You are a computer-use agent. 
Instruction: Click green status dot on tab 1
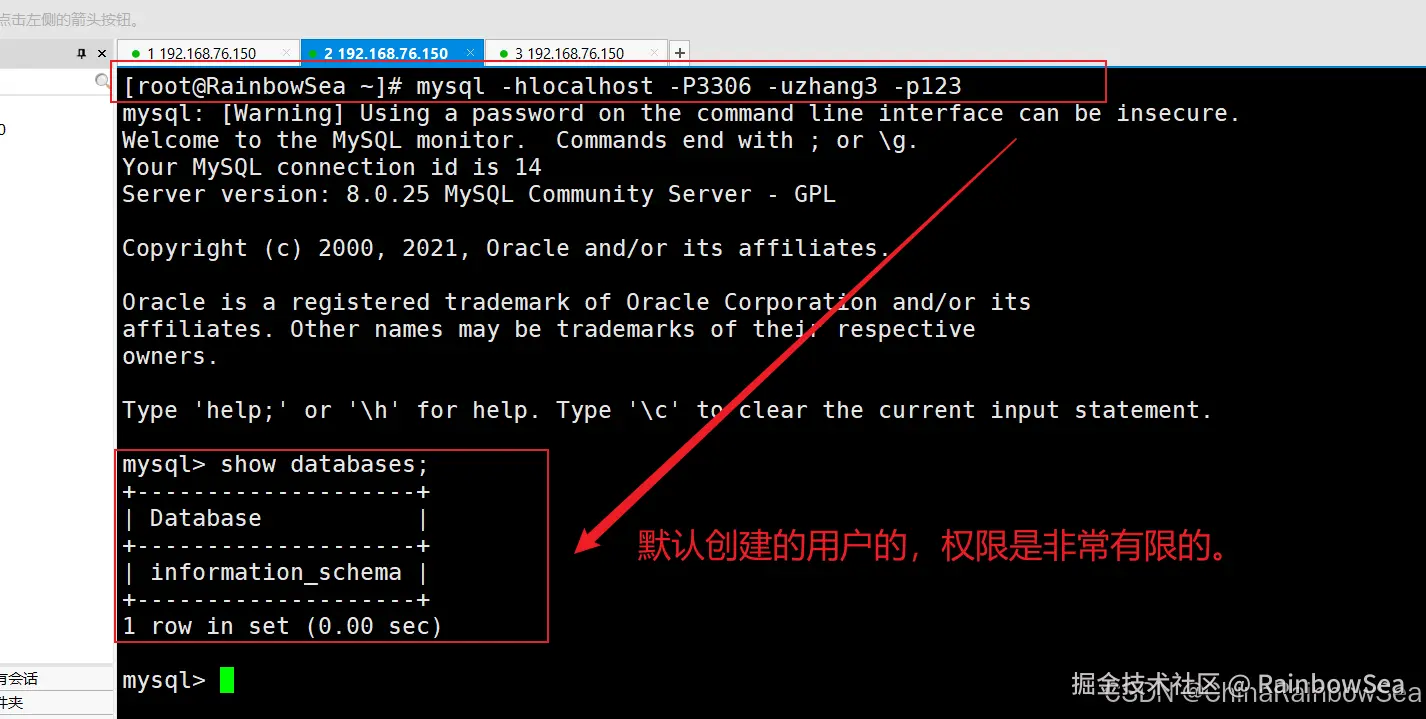tap(136, 54)
